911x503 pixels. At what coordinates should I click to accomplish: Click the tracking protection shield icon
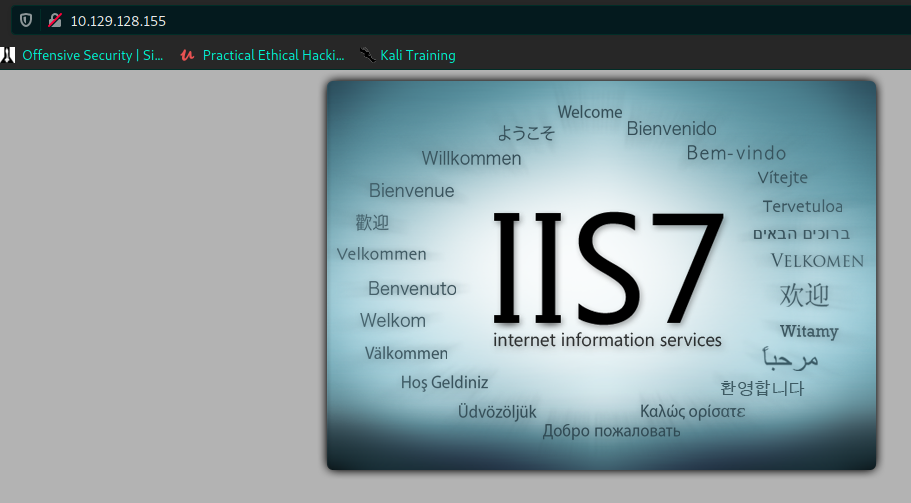pyautogui.click(x=26, y=21)
